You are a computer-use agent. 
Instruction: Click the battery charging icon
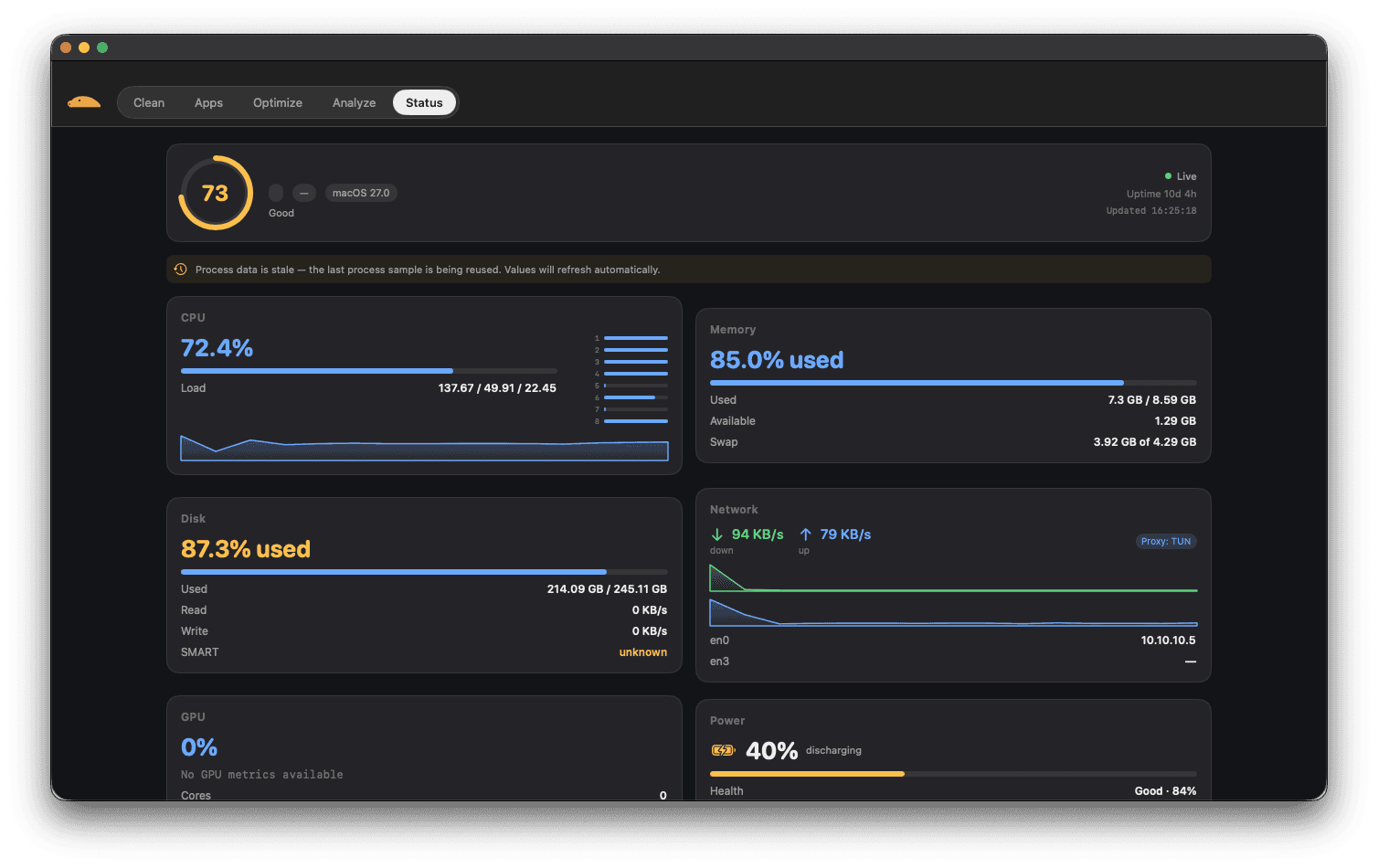(x=723, y=750)
